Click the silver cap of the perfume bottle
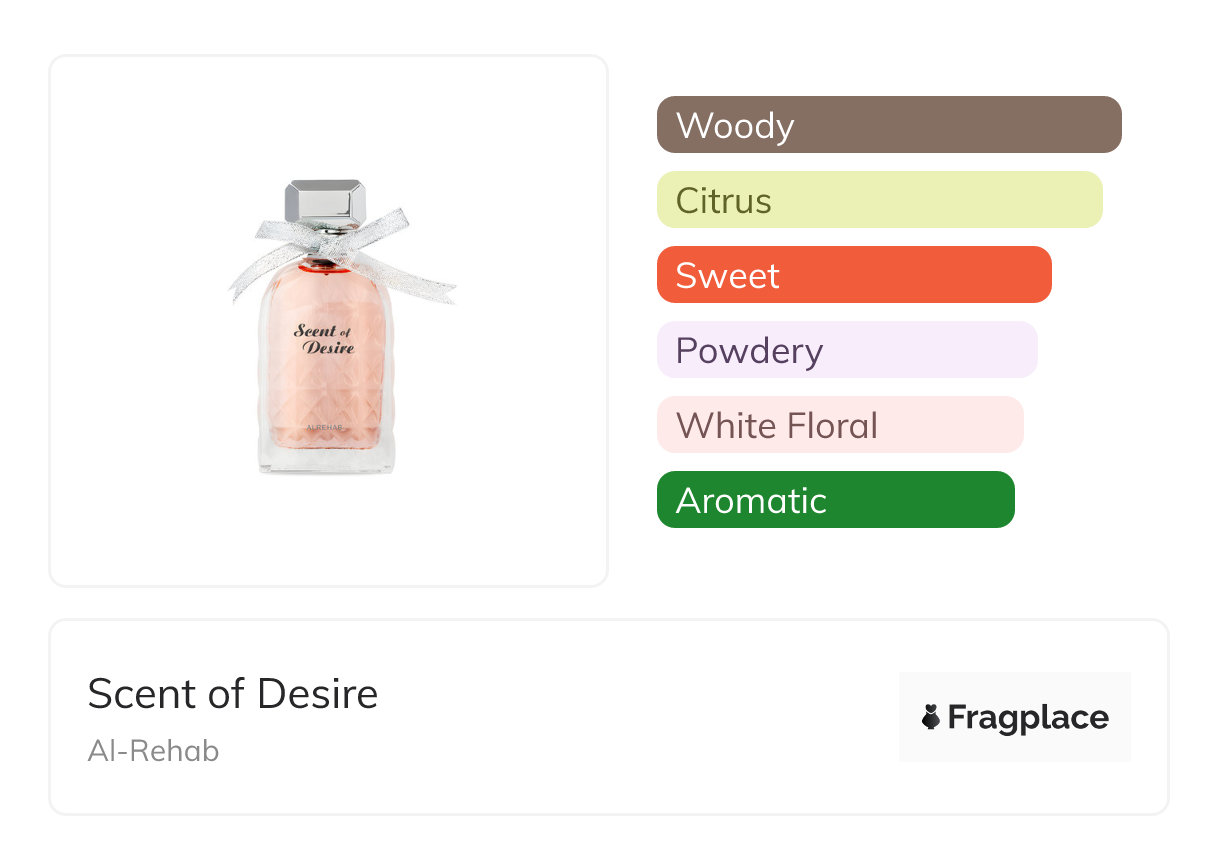This screenshot has width=1218, height=864. [x=324, y=201]
